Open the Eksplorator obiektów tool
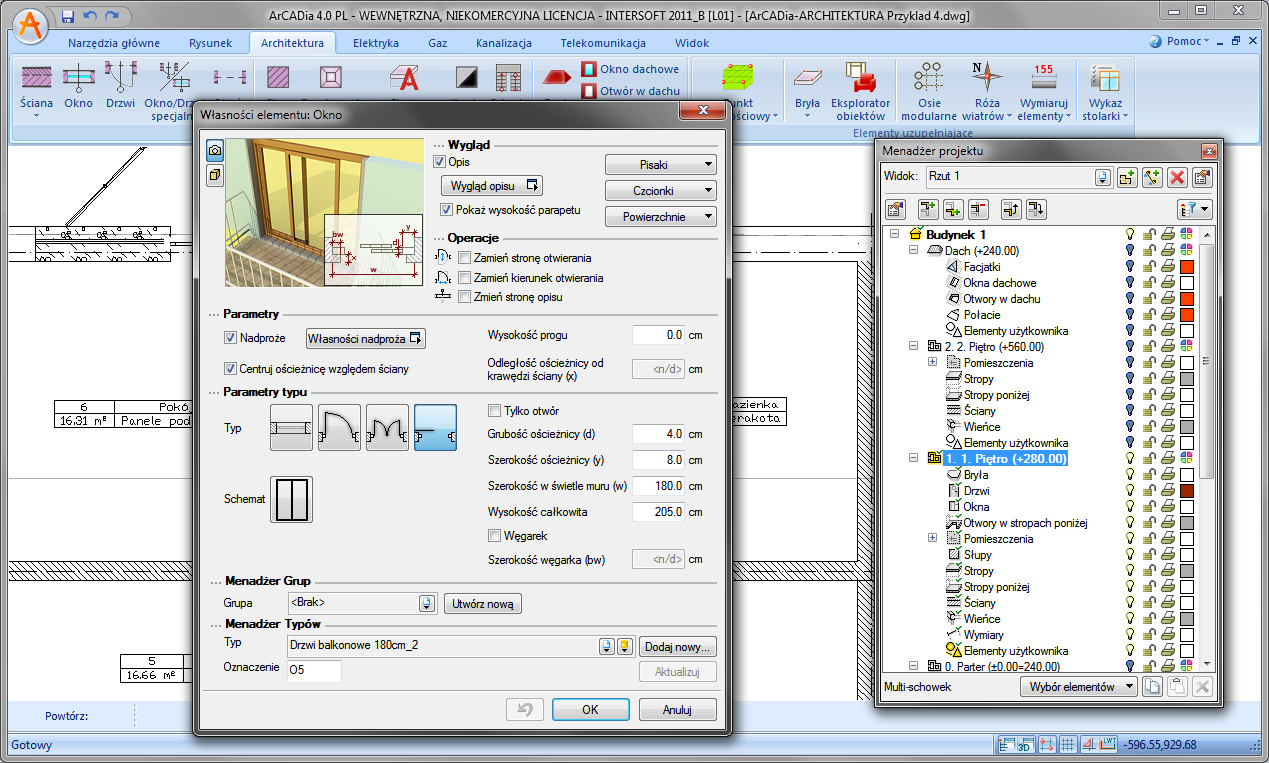This screenshot has width=1269, height=763. [x=860, y=78]
